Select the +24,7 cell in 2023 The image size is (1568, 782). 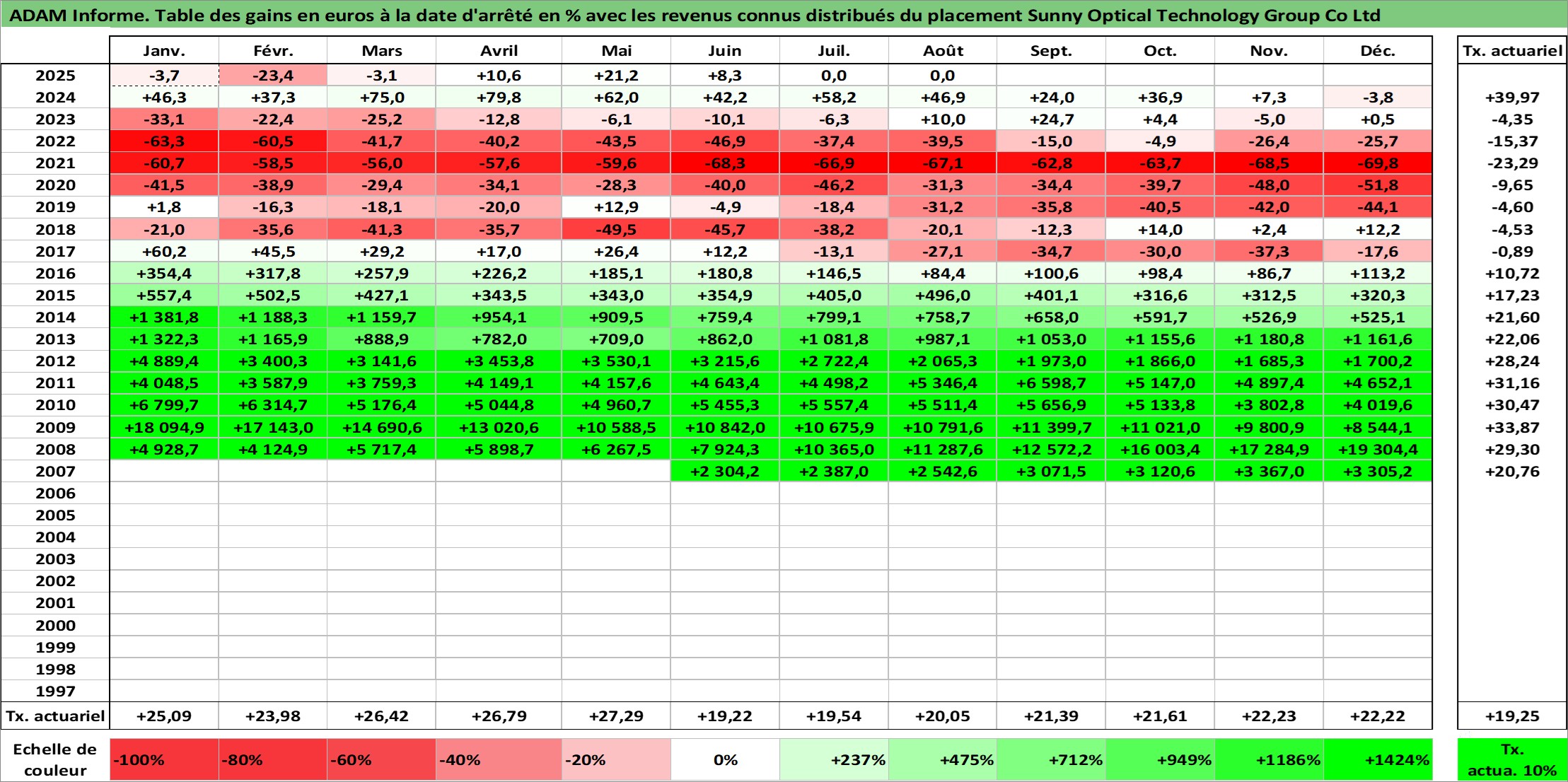click(x=1051, y=119)
